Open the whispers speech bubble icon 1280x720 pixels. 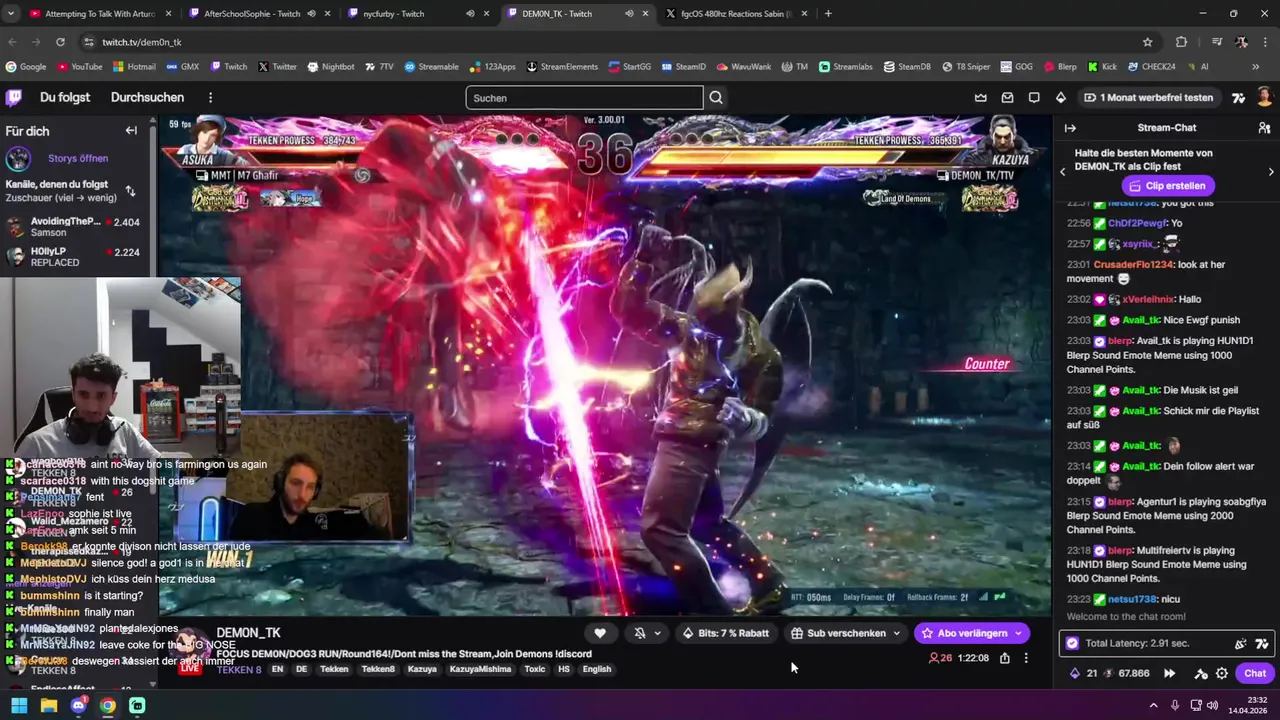[1034, 97]
